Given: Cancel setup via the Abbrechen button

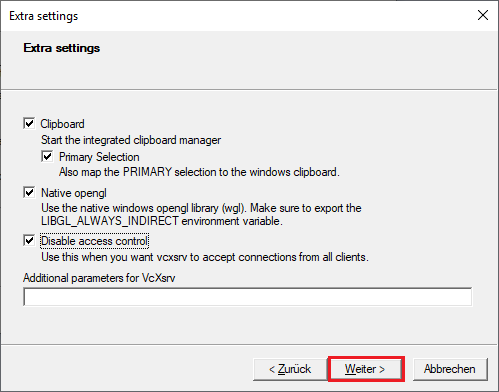Looking at the screenshot, I should coord(450,369).
